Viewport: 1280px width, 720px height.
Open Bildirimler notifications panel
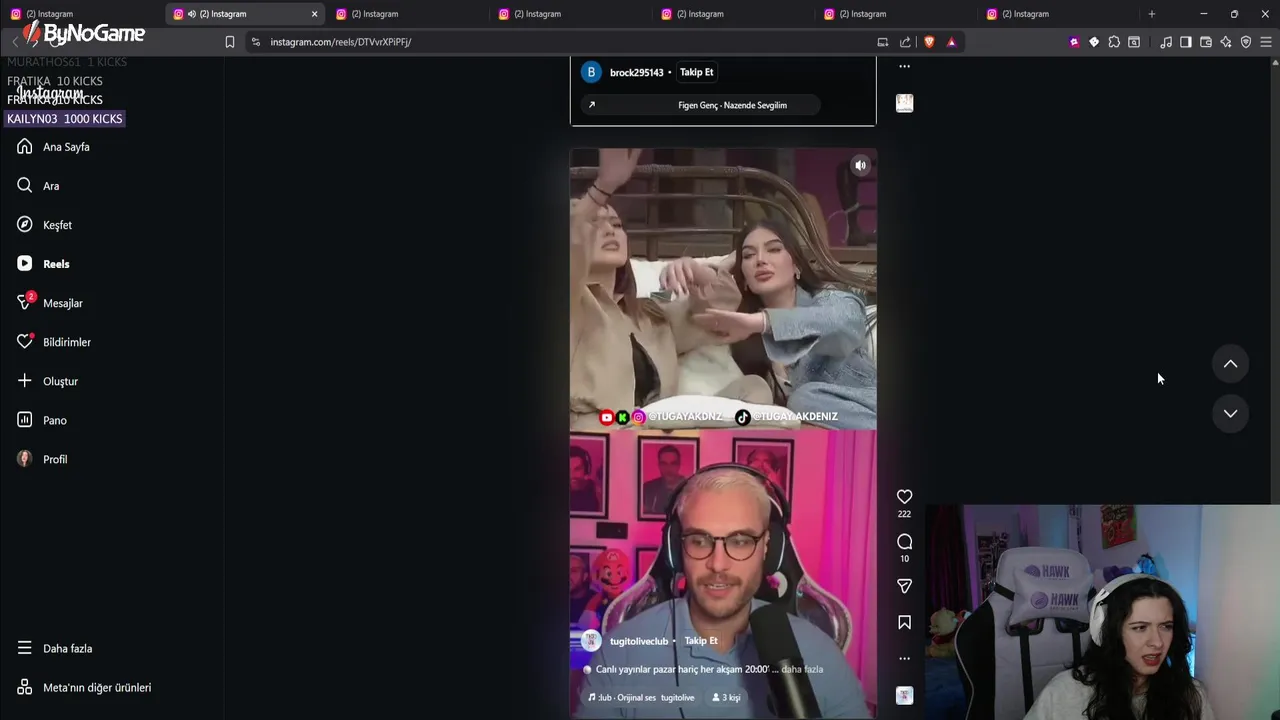(x=54, y=342)
